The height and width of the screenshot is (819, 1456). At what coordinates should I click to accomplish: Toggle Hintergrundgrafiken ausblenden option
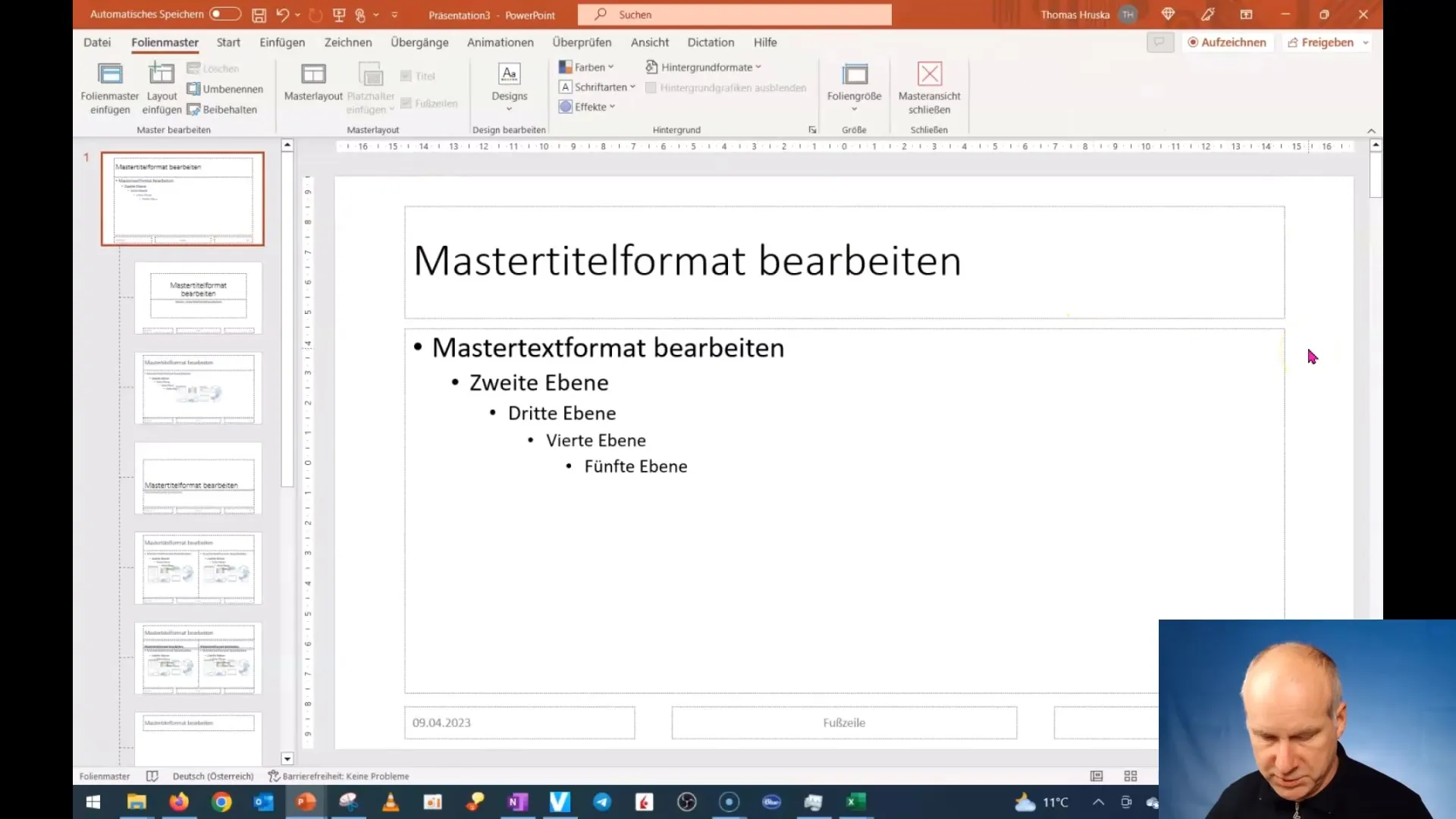click(x=652, y=88)
